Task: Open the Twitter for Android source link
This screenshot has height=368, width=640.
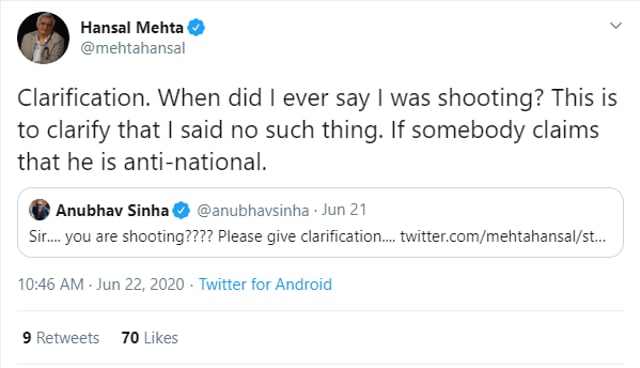Action: (265, 284)
